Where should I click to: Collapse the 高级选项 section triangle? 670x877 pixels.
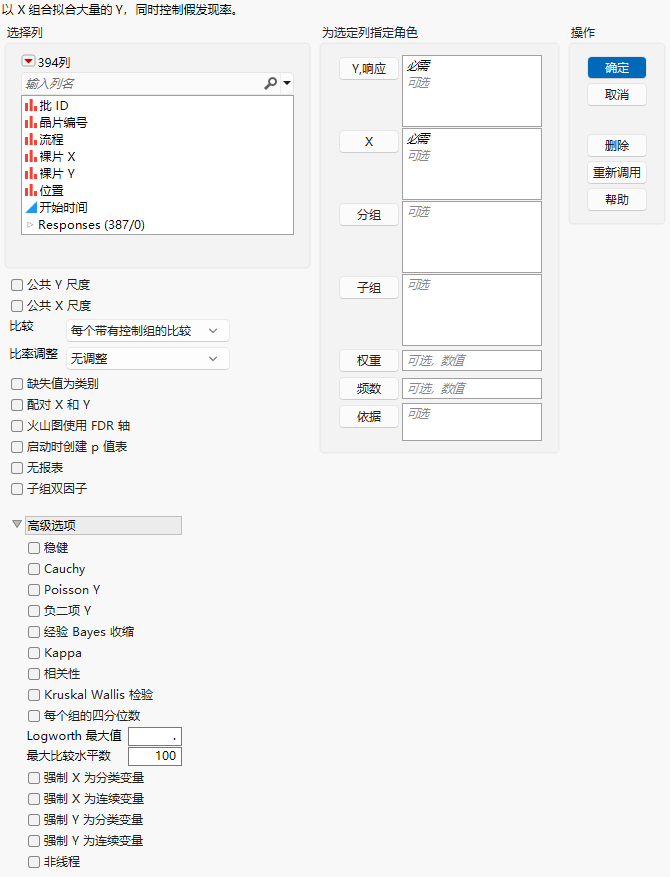(17, 524)
